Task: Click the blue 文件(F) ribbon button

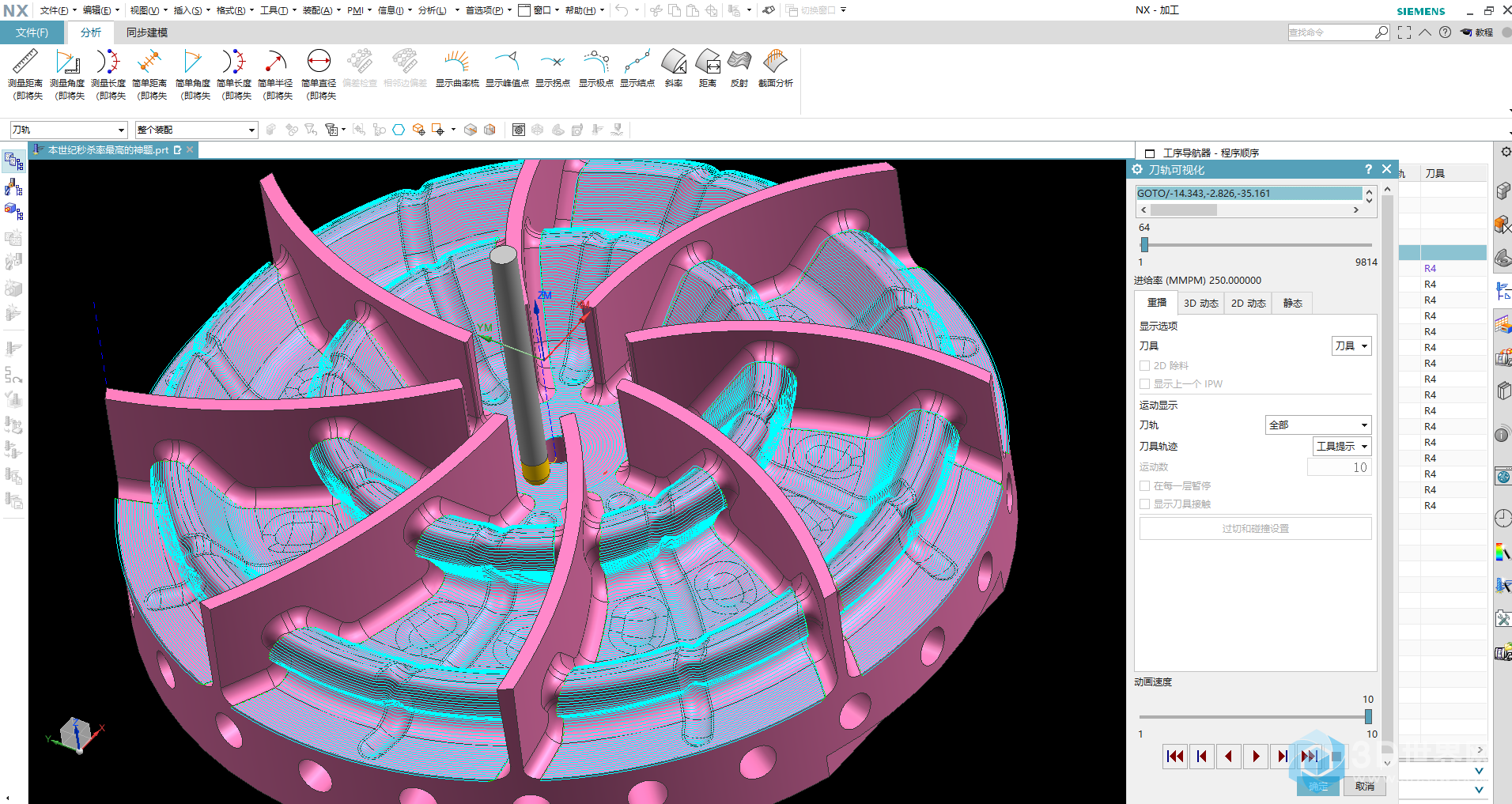Action: click(32, 32)
